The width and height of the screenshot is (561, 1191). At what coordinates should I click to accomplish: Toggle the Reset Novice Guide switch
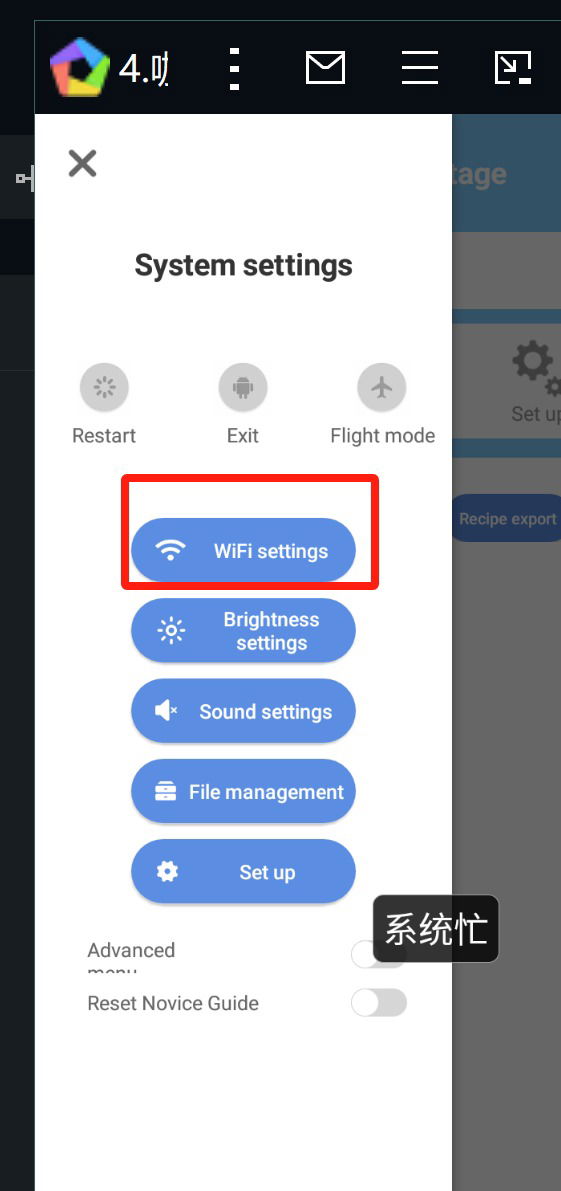[x=379, y=1003]
